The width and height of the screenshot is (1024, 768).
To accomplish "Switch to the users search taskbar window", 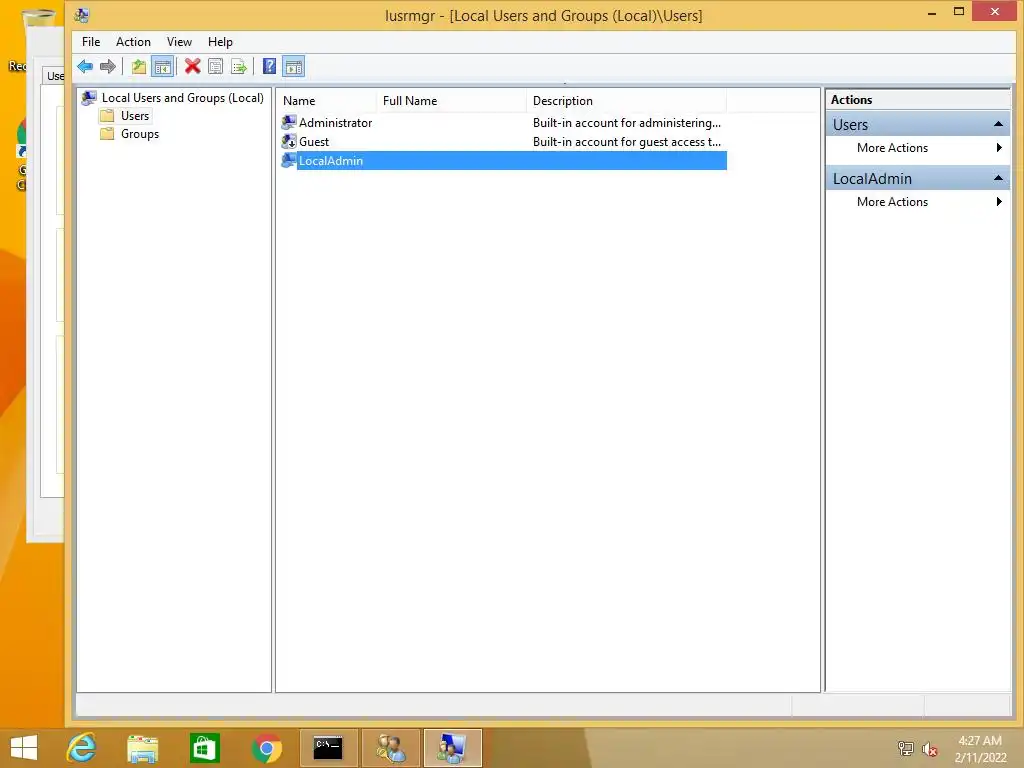I will click(x=391, y=748).
